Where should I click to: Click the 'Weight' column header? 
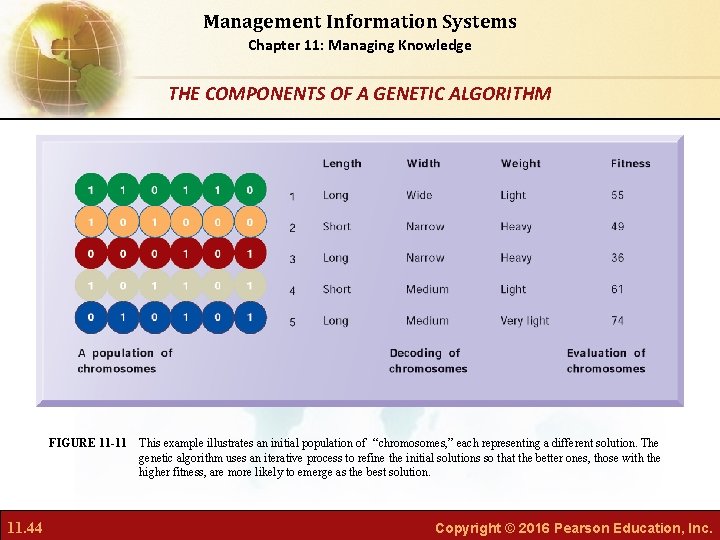click(521, 163)
